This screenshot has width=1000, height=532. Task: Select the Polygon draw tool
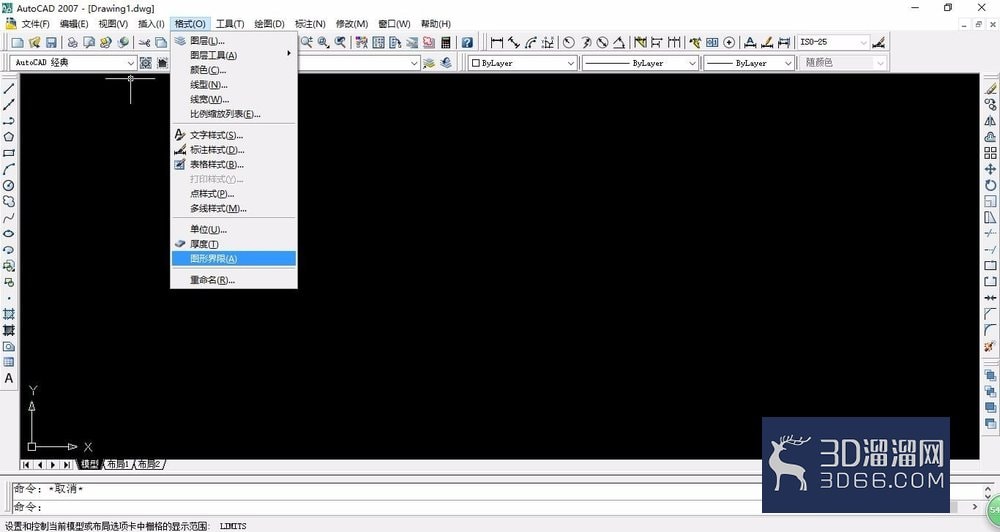[x=9, y=137]
